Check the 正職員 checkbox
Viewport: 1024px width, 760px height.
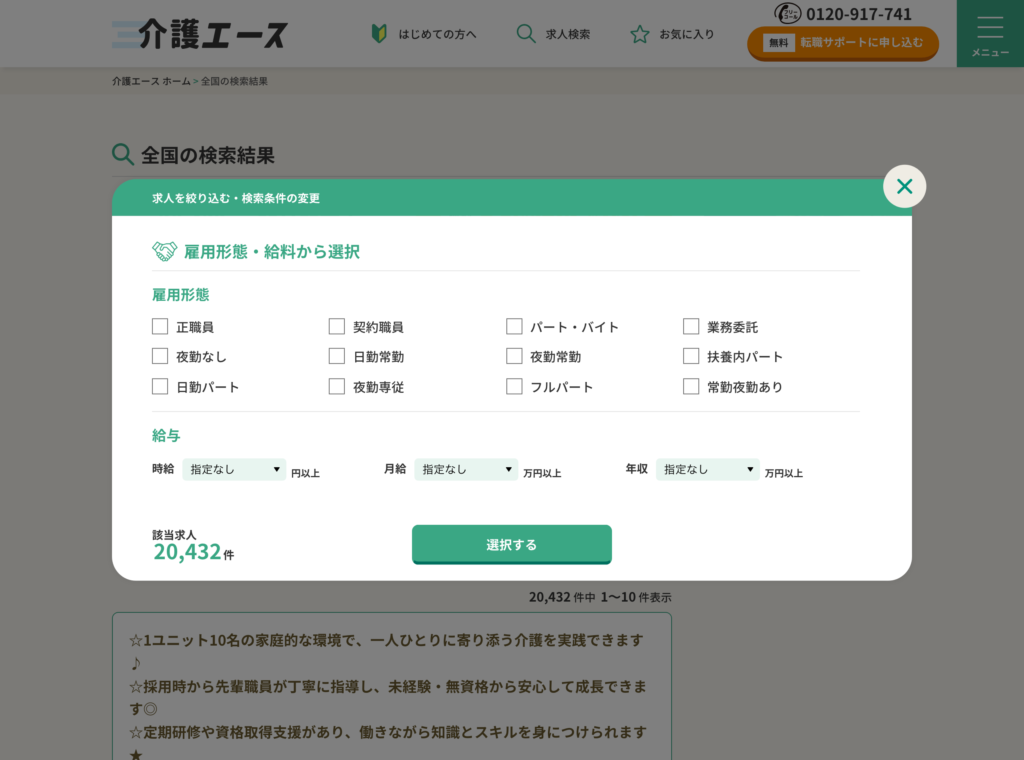(160, 326)
